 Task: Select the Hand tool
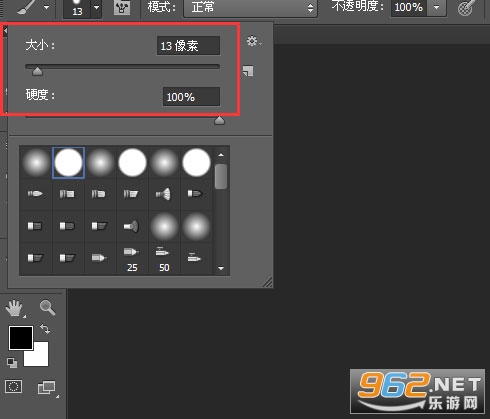[15, 308]
